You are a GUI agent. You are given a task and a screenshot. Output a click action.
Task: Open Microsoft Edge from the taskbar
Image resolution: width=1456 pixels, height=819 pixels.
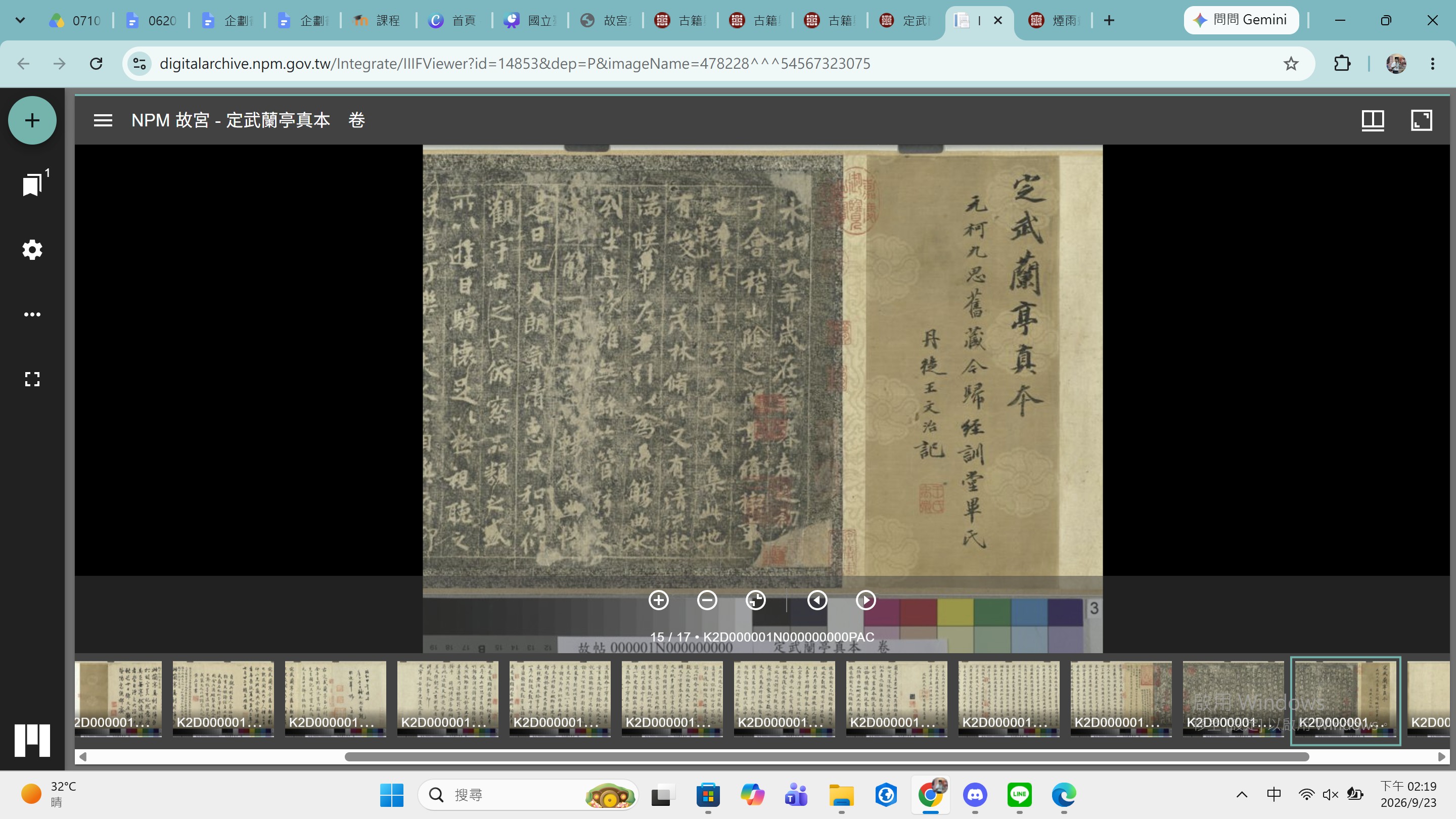pos(1064,795)
